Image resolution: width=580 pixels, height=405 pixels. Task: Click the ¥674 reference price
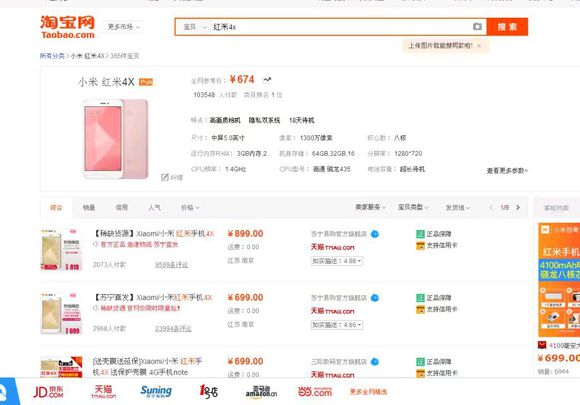[242, 80]
